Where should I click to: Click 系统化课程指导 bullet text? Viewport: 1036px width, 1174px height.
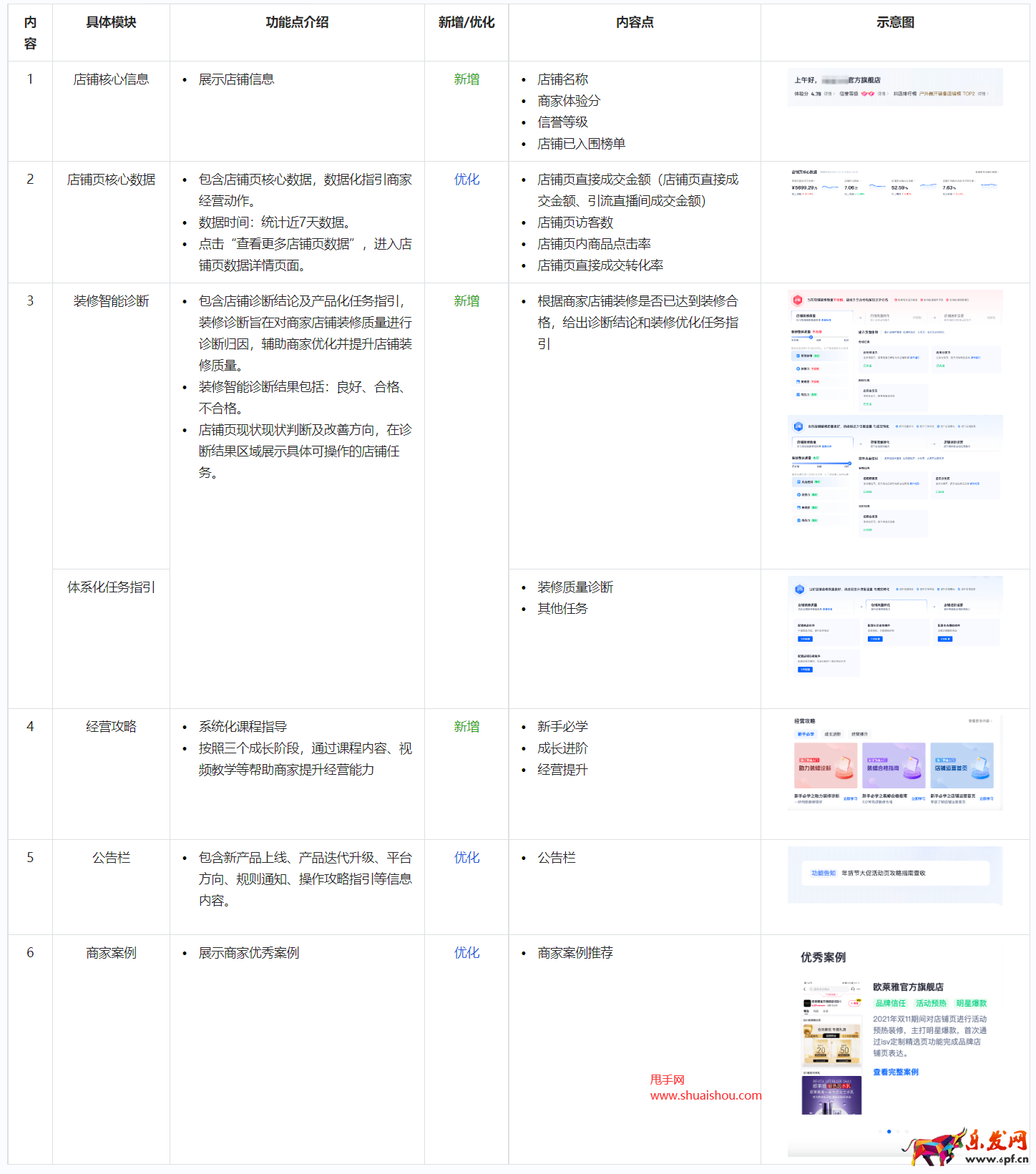point(243,727)
